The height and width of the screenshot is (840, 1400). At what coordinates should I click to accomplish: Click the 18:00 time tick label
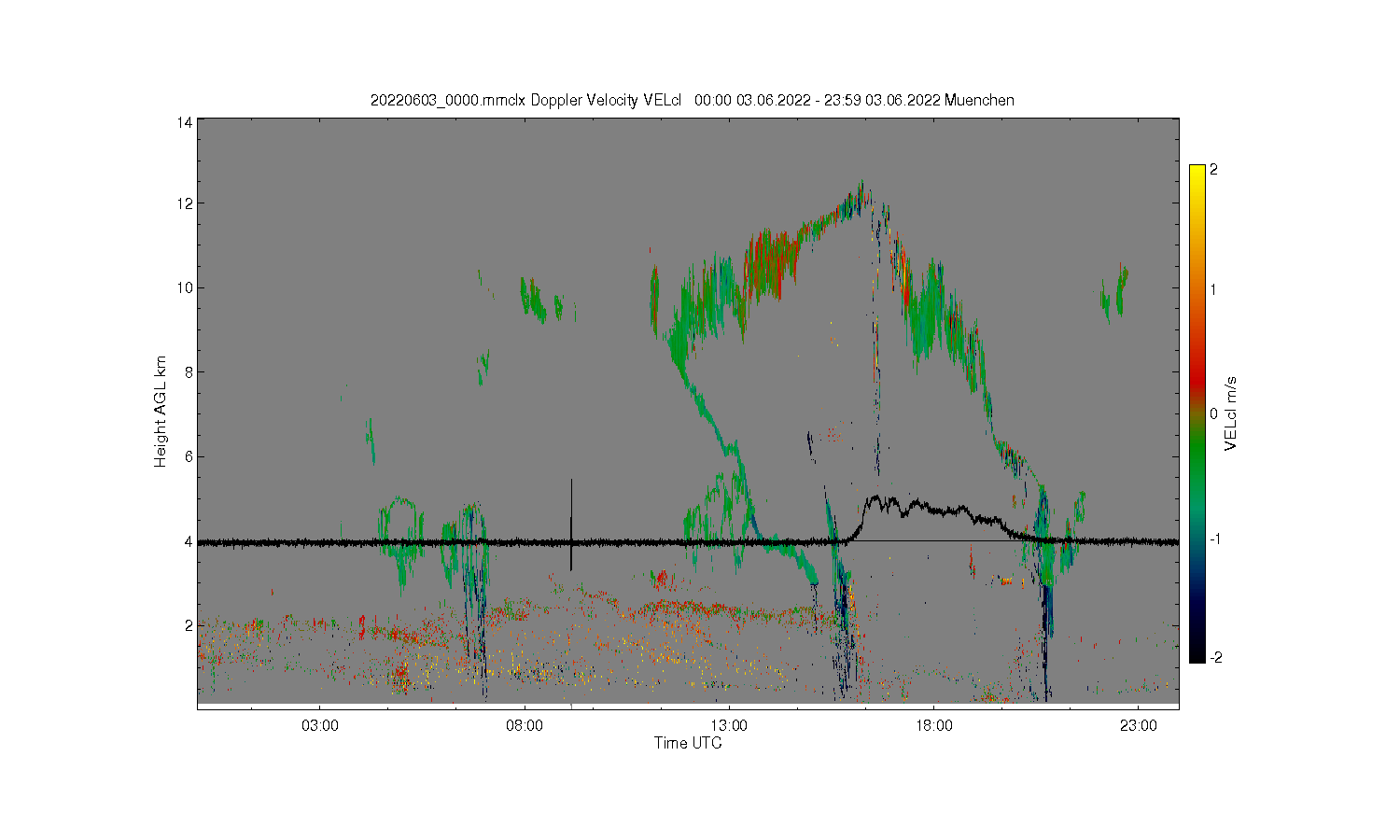pos(933,725)
